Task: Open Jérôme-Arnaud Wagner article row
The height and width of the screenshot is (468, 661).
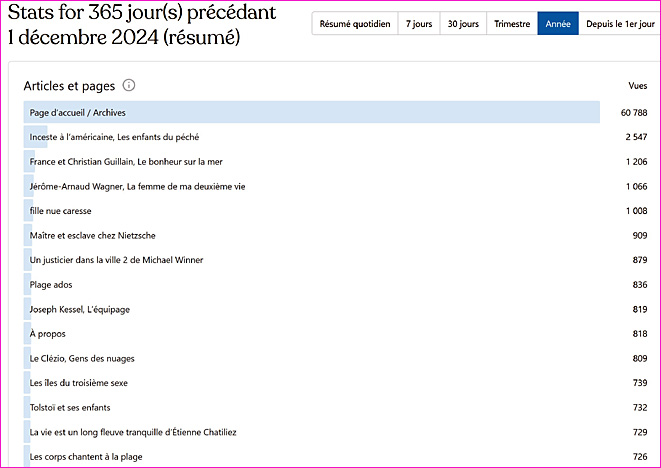Action: [x=123, y=186]
